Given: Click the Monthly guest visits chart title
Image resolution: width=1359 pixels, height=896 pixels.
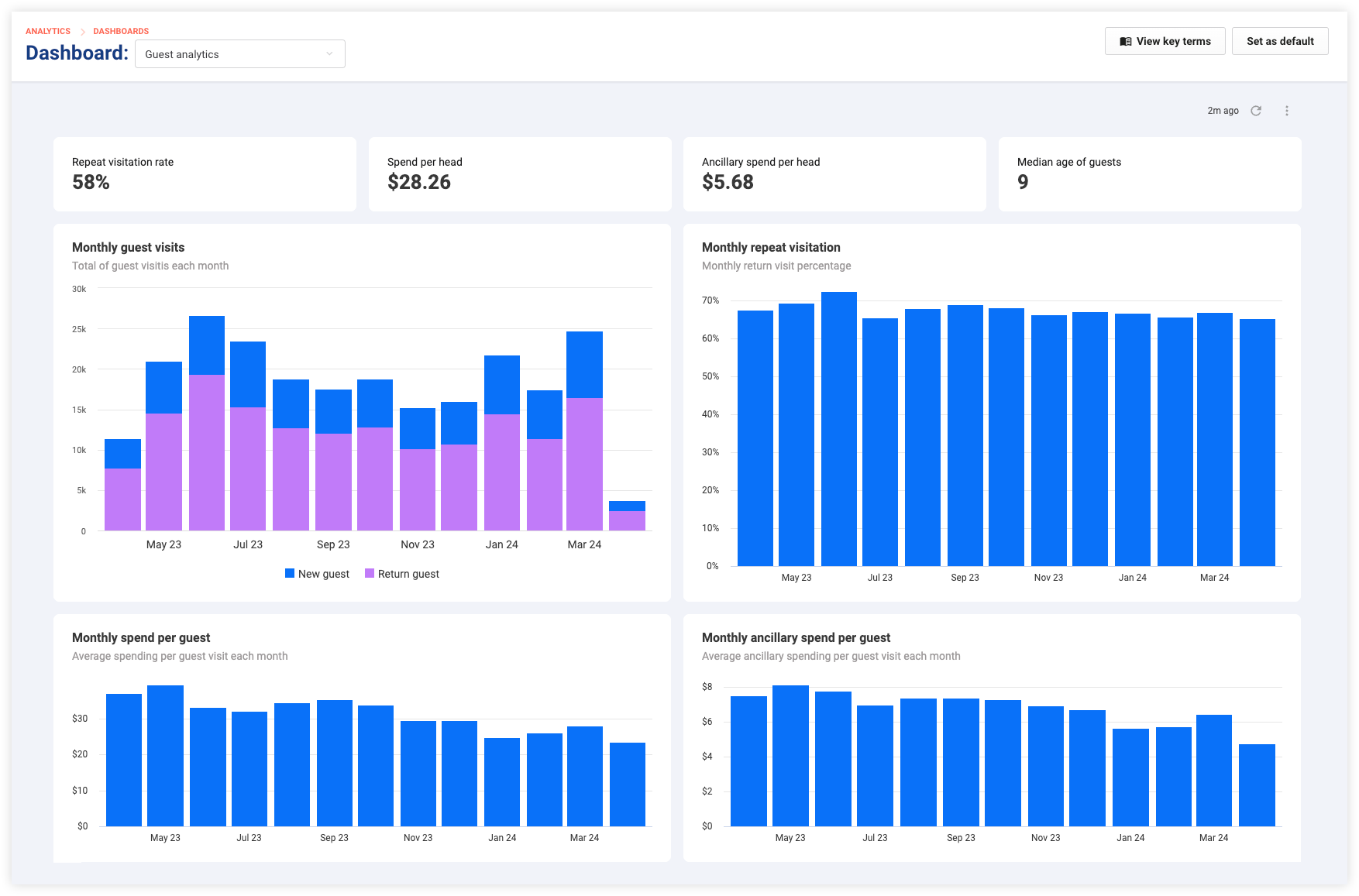Looking at the screenshot, I should click(x=129, y=248).
